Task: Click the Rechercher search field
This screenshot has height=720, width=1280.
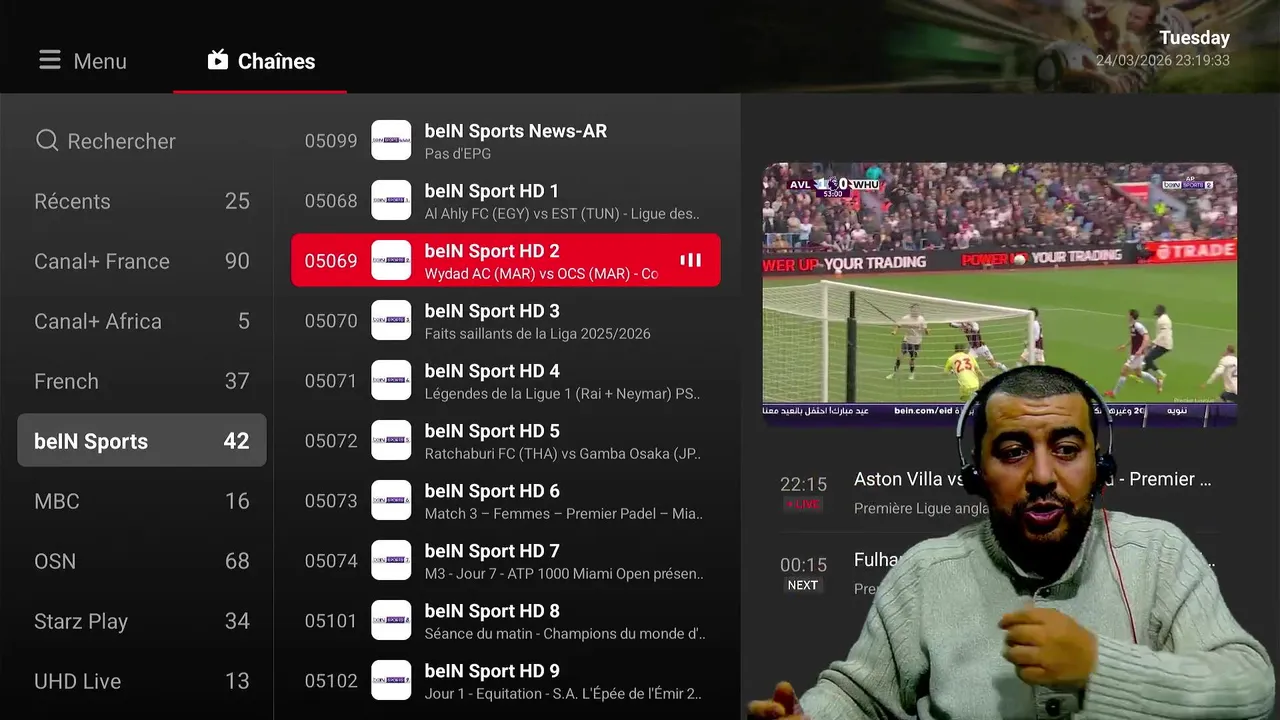Action: tap(142, 141)
